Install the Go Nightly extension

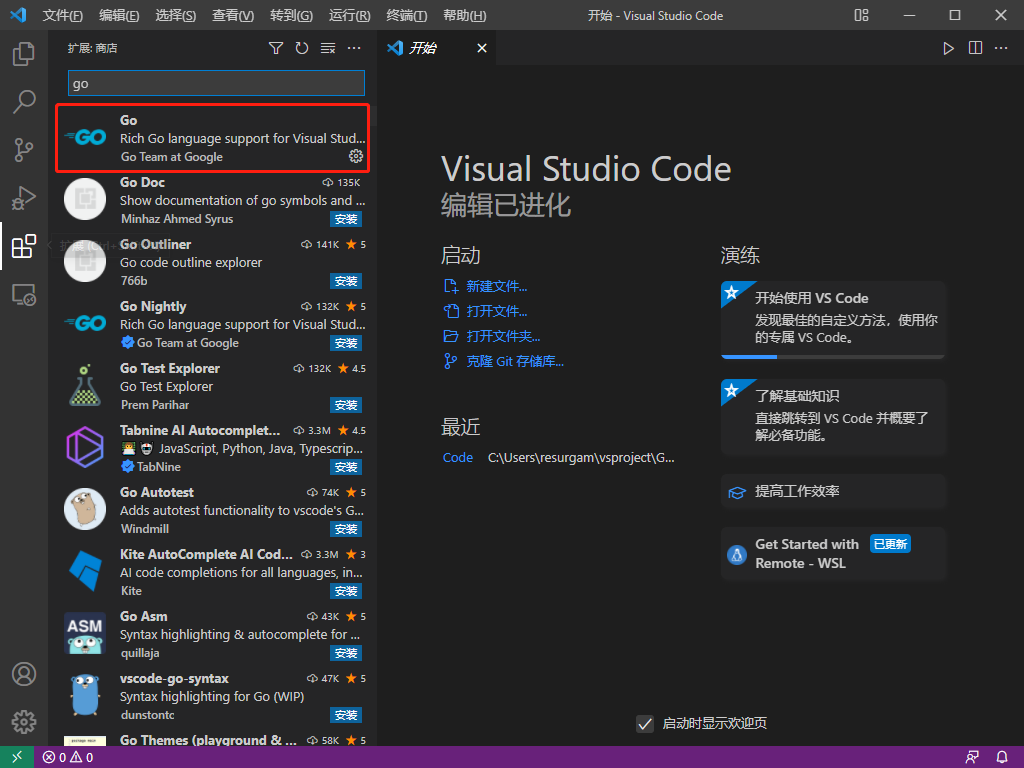point(346,344)
